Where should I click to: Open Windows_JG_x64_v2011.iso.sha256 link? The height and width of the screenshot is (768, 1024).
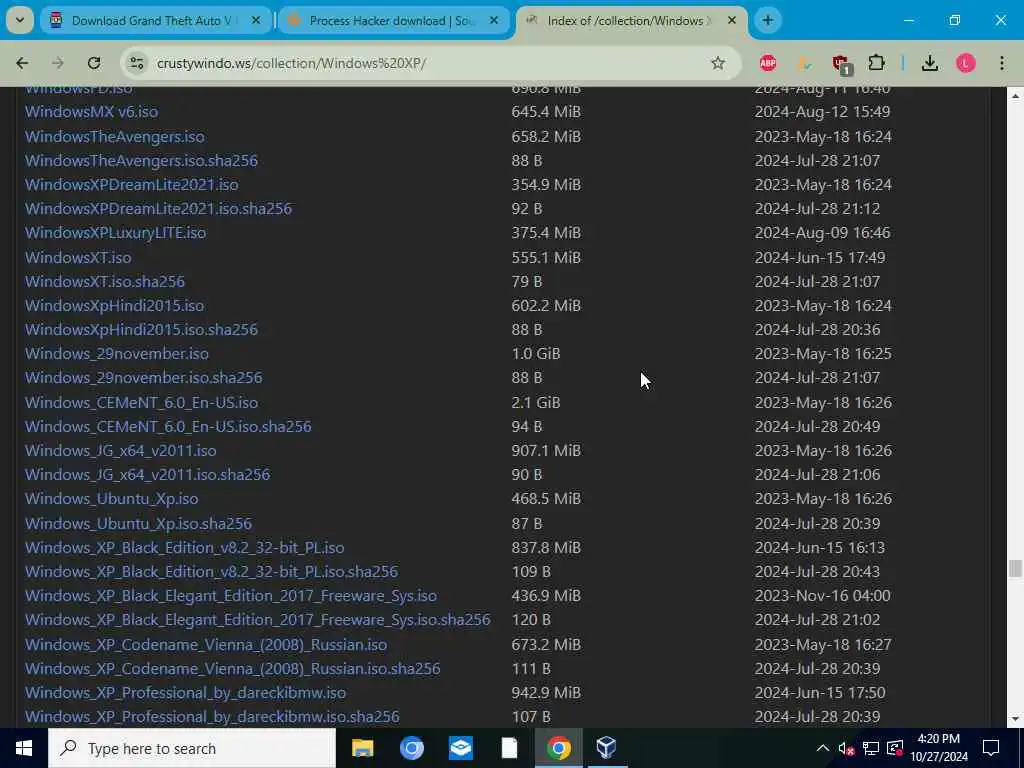click(x=148, y=475)
